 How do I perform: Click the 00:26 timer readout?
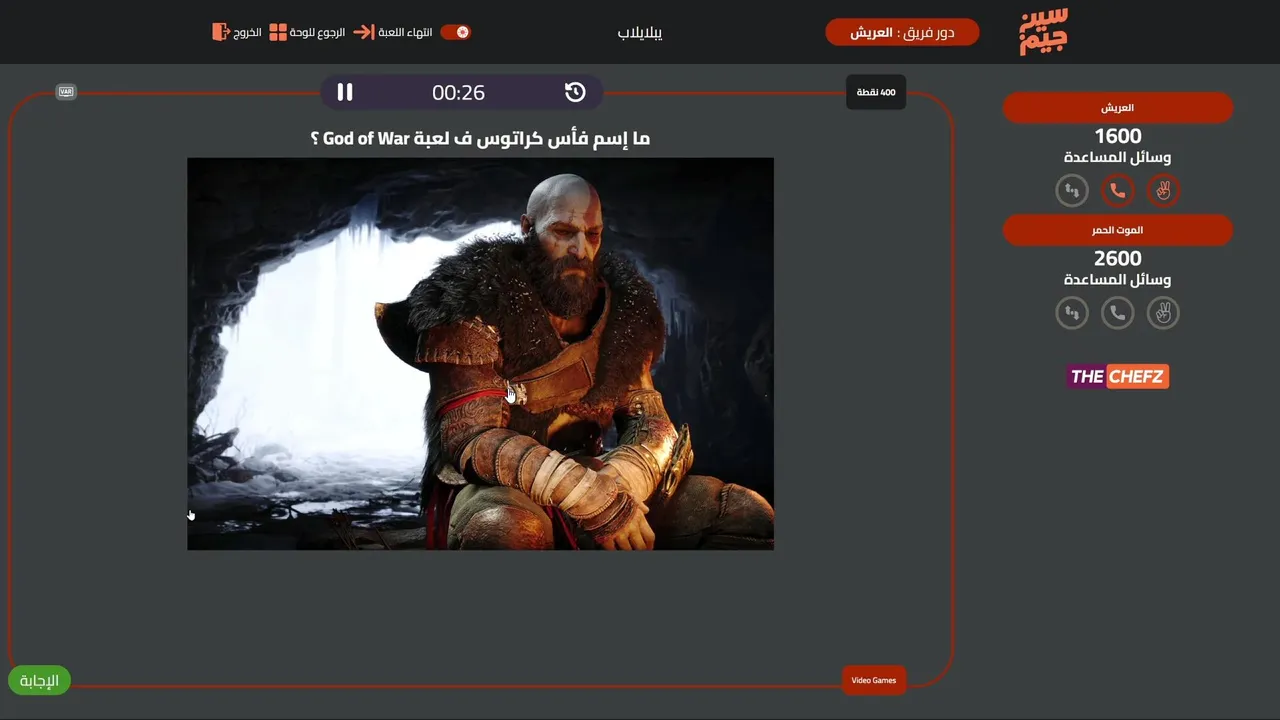click(x=458, y=92)
